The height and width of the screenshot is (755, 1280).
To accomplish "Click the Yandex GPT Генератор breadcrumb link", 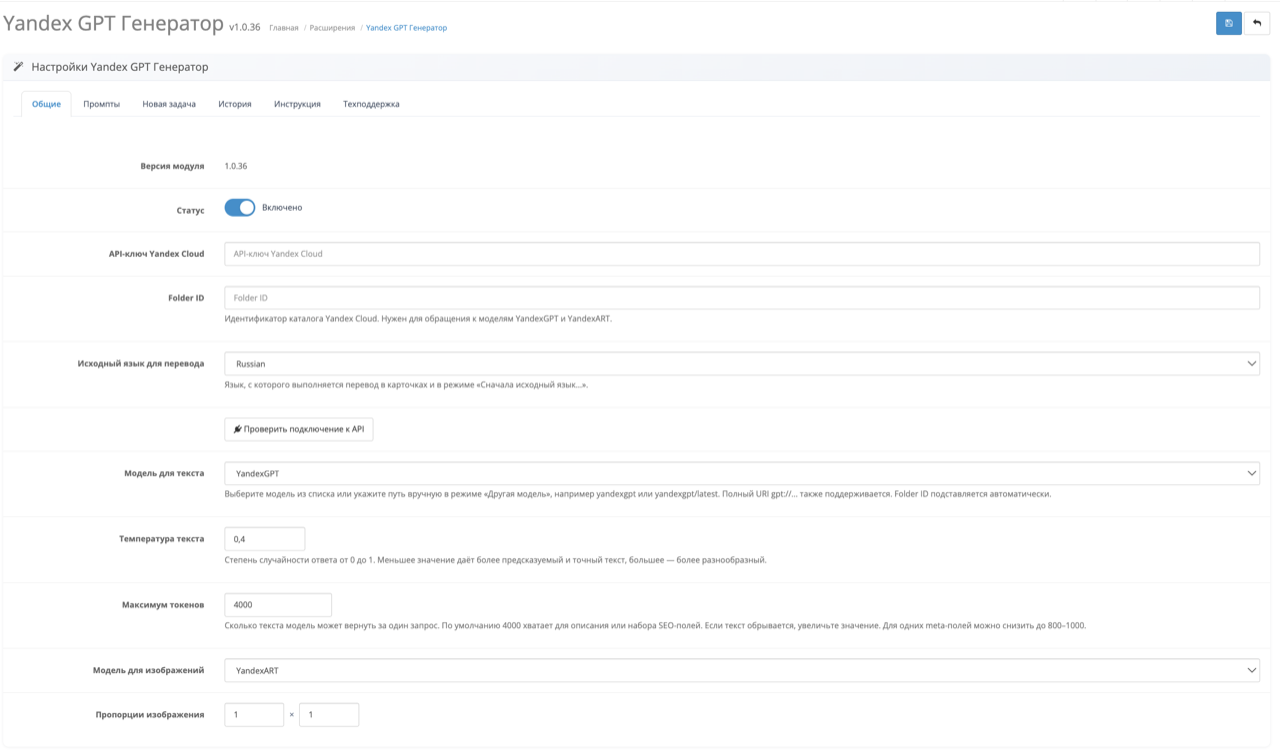I will (x=406, y=28).
